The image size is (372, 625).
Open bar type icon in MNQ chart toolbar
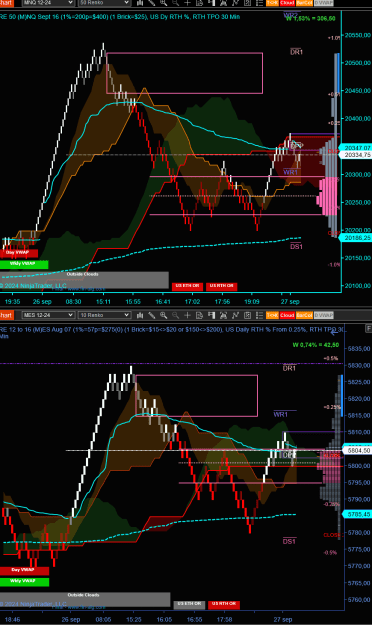[140, 3]
